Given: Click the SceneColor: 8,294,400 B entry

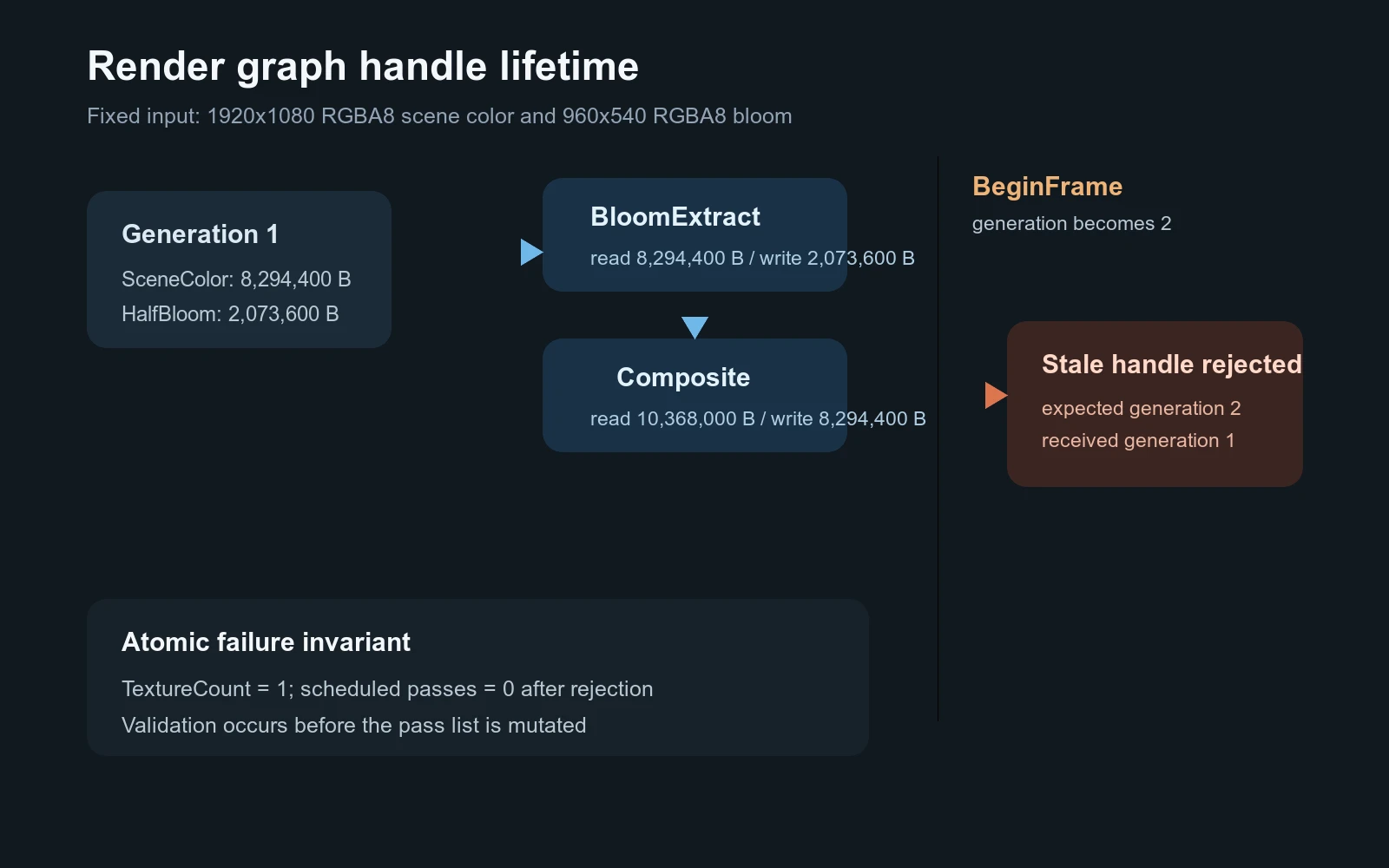Looking at the screenshot, I should click(236, 279).
